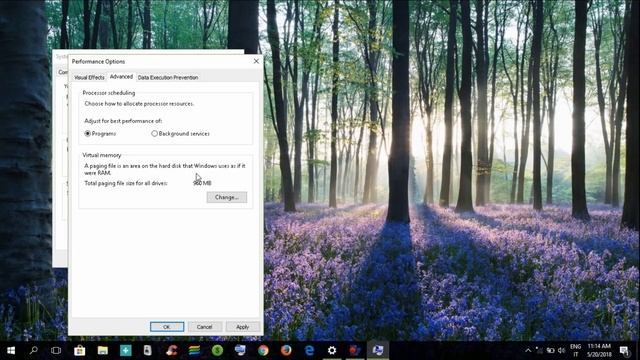Select the active System Properties taskbar icon

[378, 350]
